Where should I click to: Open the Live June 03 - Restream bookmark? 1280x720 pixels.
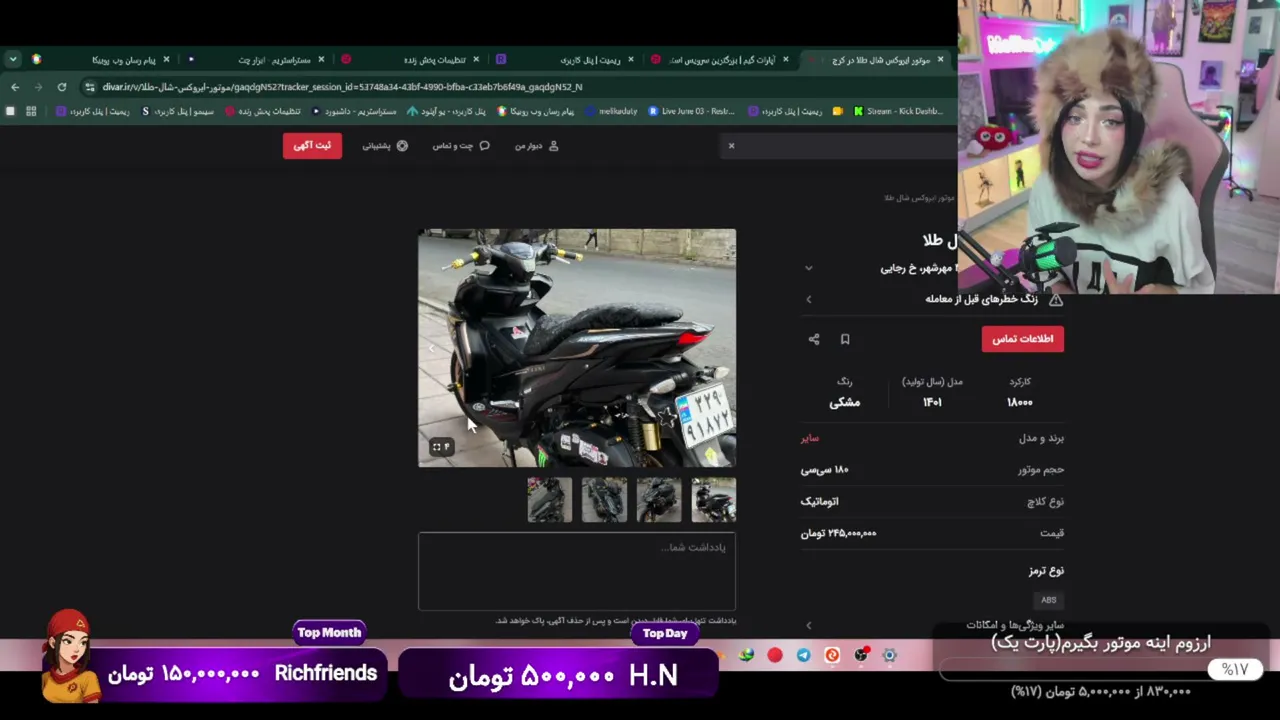click(x=691, y=111)
